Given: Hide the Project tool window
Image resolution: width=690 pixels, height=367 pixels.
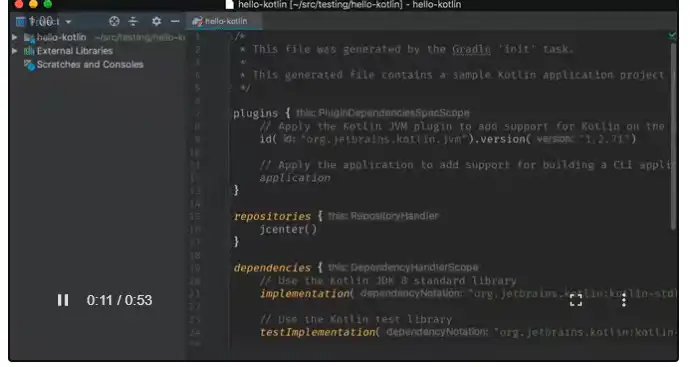Looking at the screenshot, I should (x=175, y=21).
